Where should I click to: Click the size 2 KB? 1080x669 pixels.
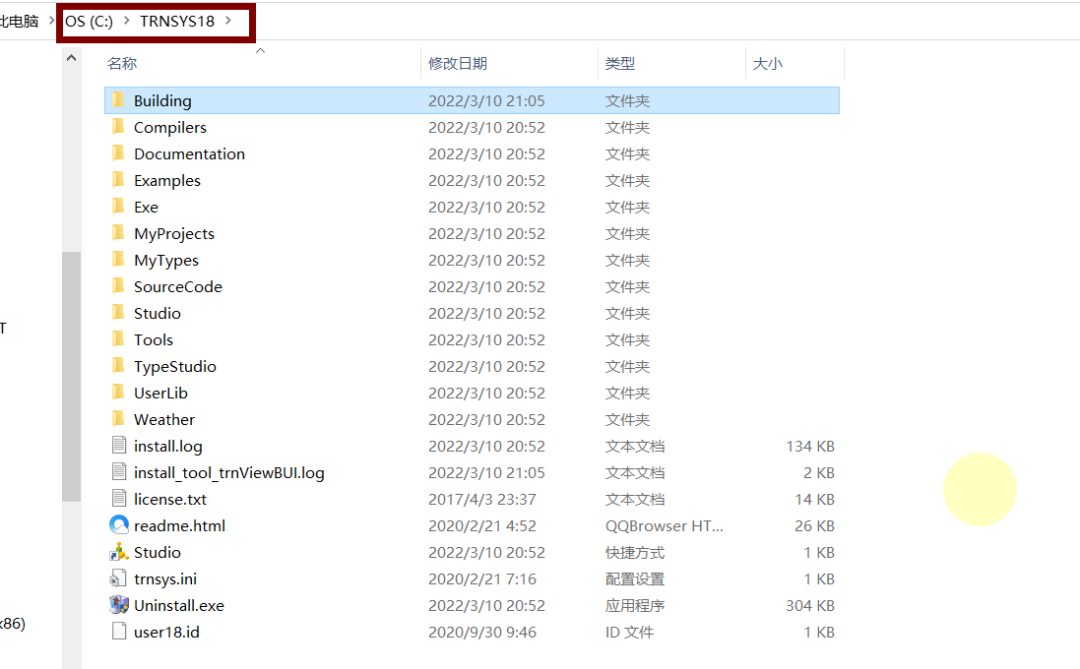click(x=818, y=473)
